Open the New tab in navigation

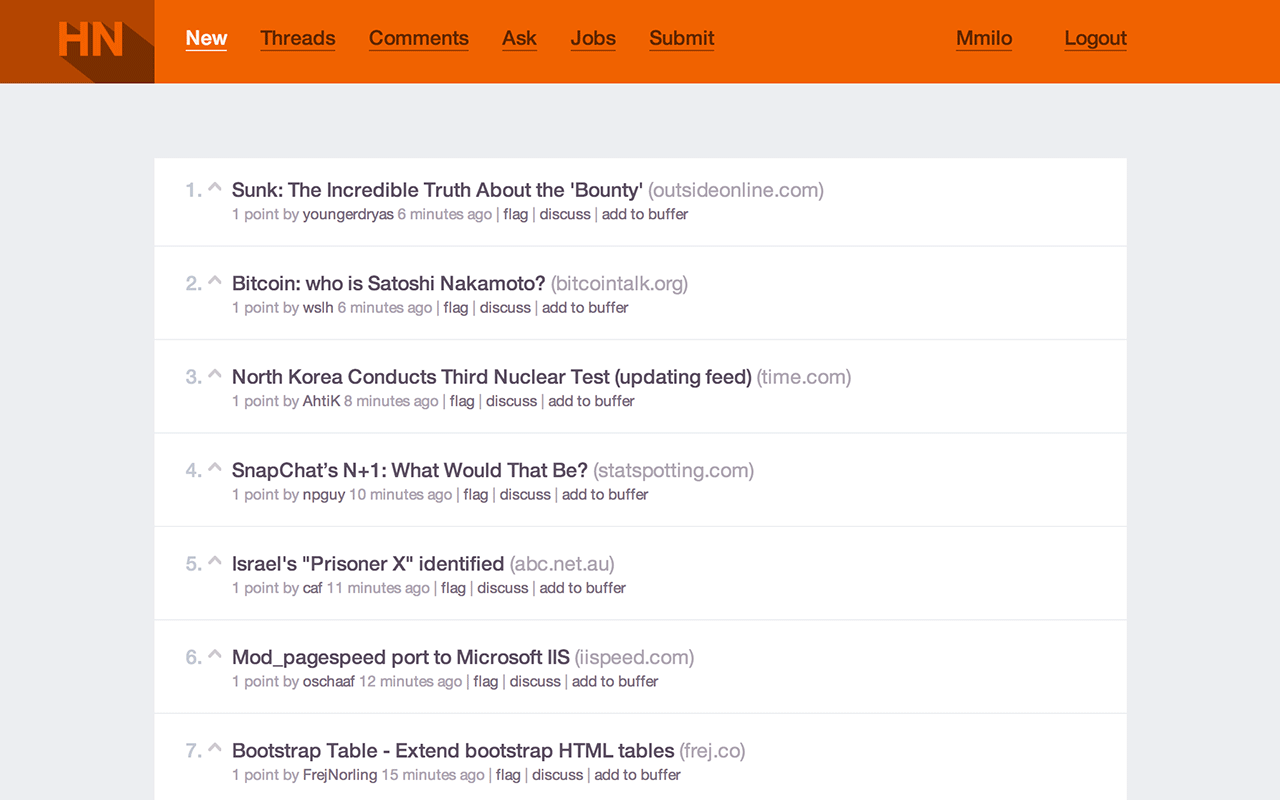(x=206, y=38)
